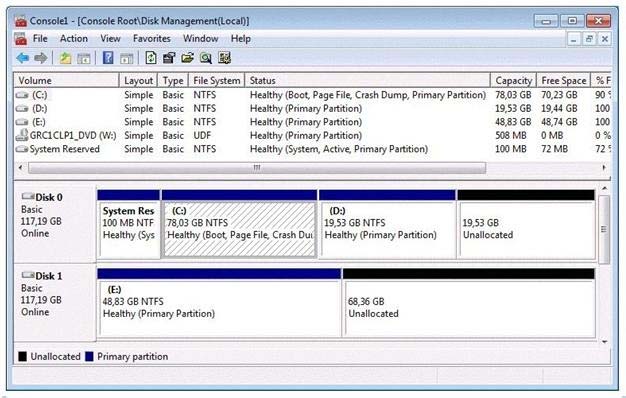Click right arrow of horizontal scrollbar
The height and width of the screenshot is (398, 626).
[604, 168]
